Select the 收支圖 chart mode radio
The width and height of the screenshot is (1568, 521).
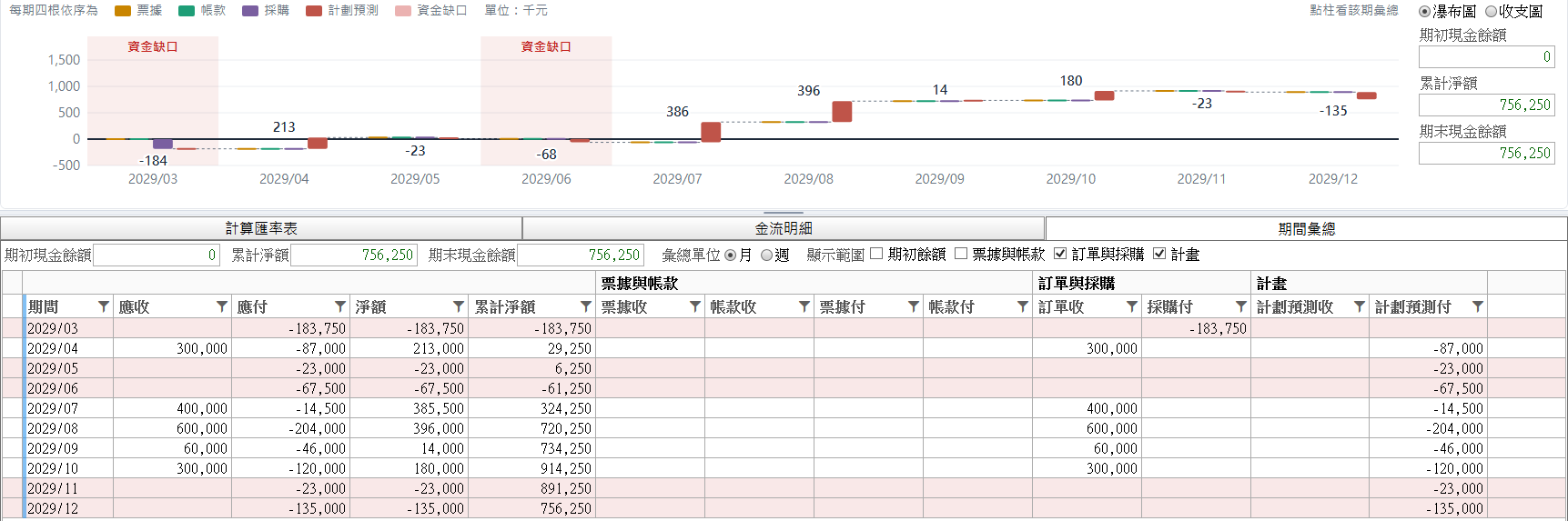point(1491,12)
